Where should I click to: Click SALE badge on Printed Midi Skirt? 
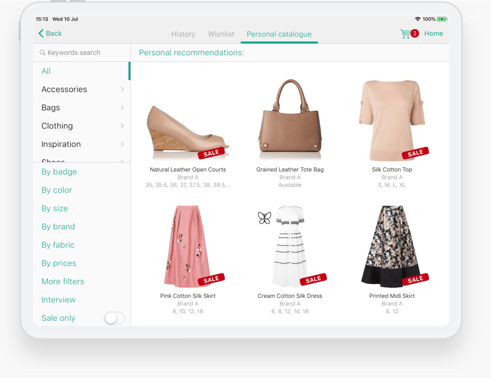(415, 279)
